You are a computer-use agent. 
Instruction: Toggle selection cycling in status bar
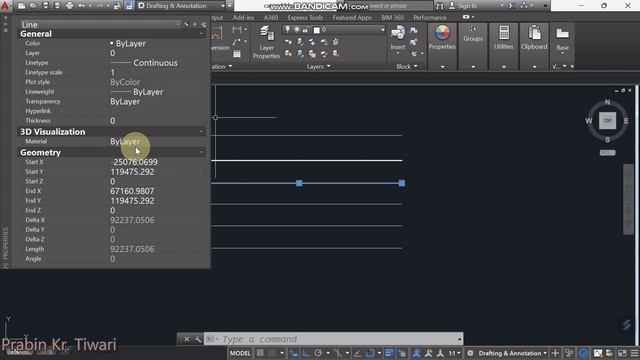point(402,353)
